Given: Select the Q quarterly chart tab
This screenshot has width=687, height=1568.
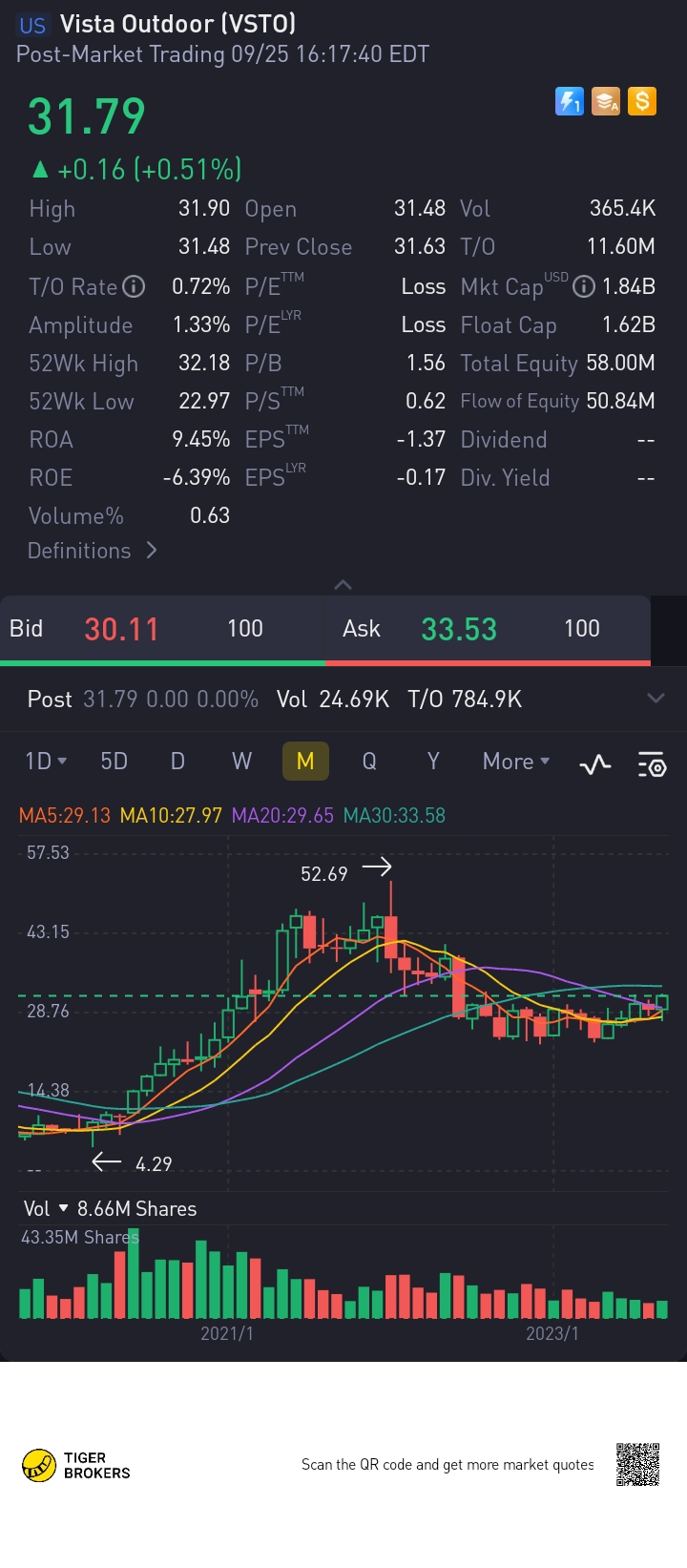Looking at the screenshot, I should tap(369, 761).
